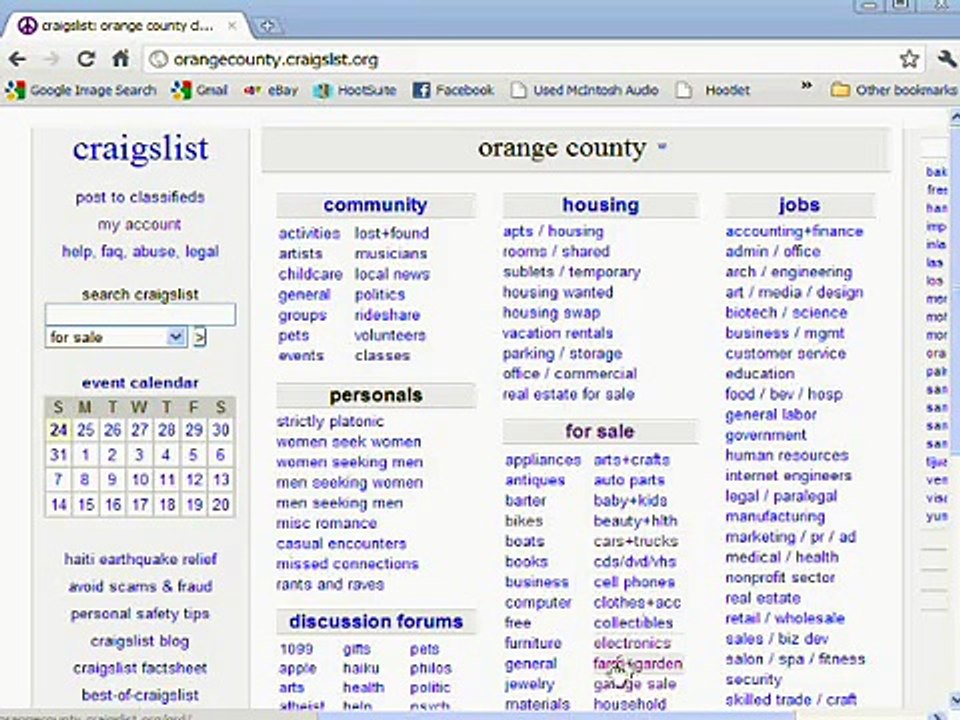The height and width of the screenshot is (720, 960).
Task: Open apts / housing link
Action: (553, 231)
